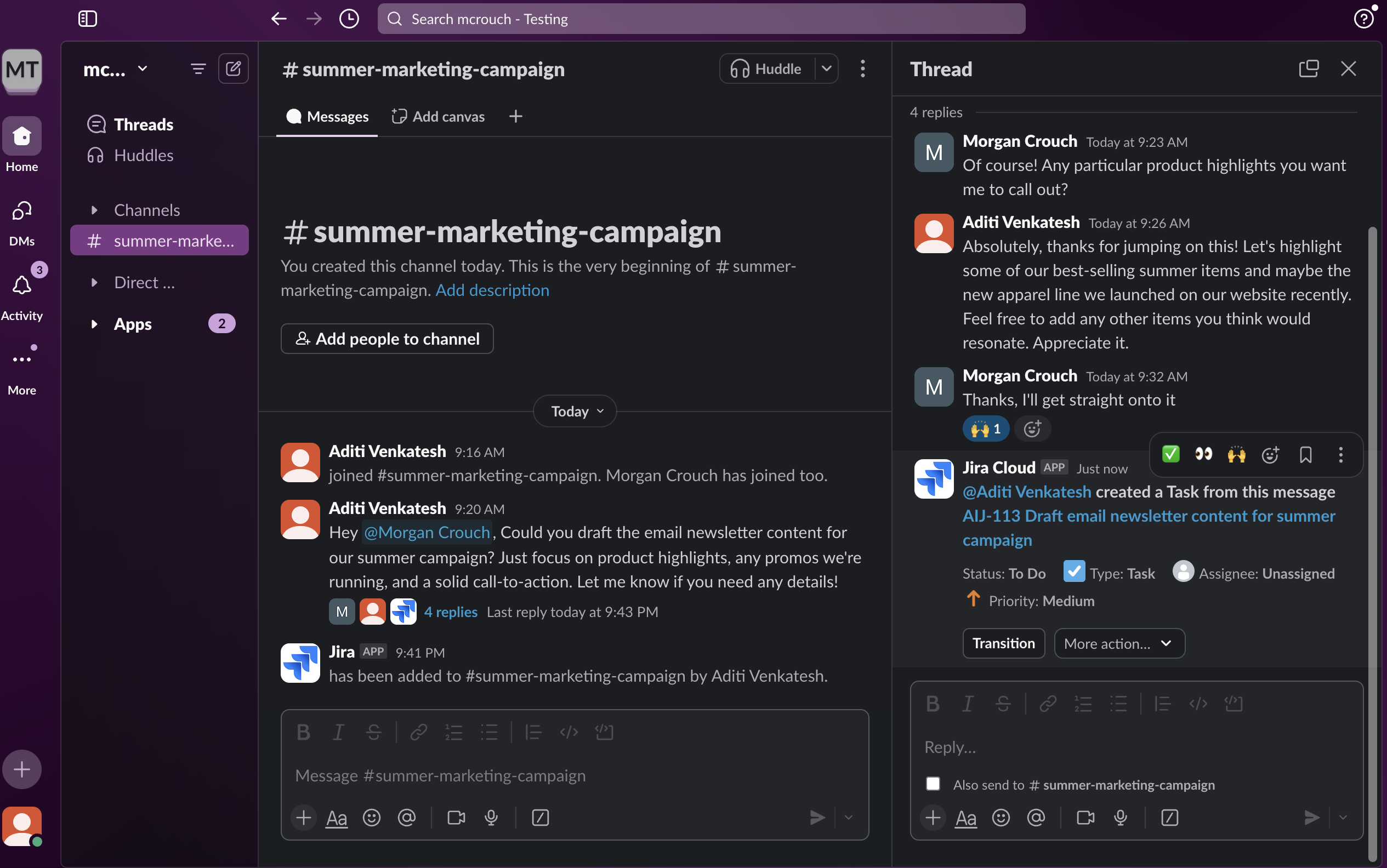Open the AIJ-113 Draft email newsletter link
This screenshot has height=868, width=1387.
pyautogui.click(x=1149, y=528)
